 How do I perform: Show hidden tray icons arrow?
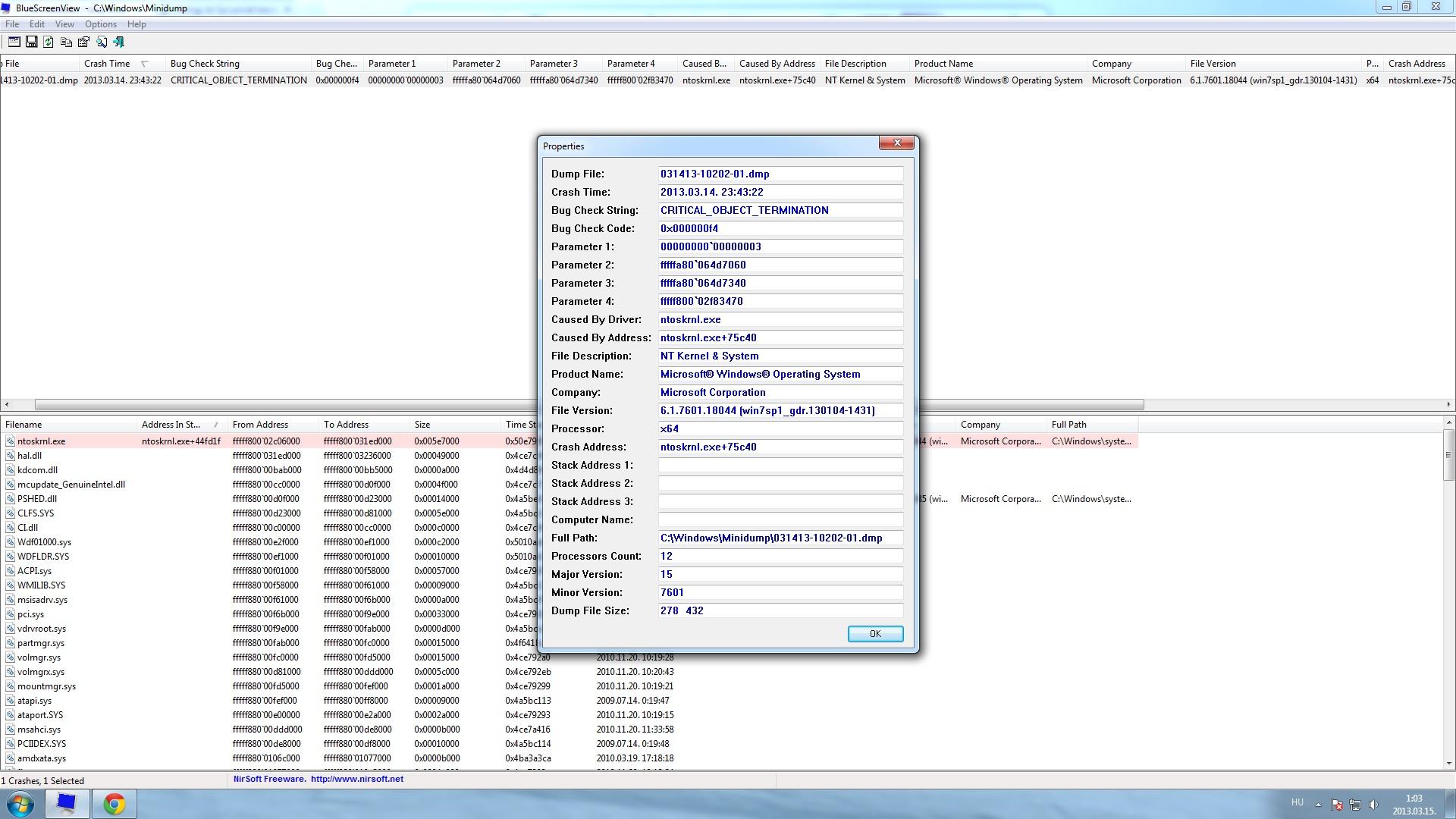pyautogui.click(x=1318, y=804)
